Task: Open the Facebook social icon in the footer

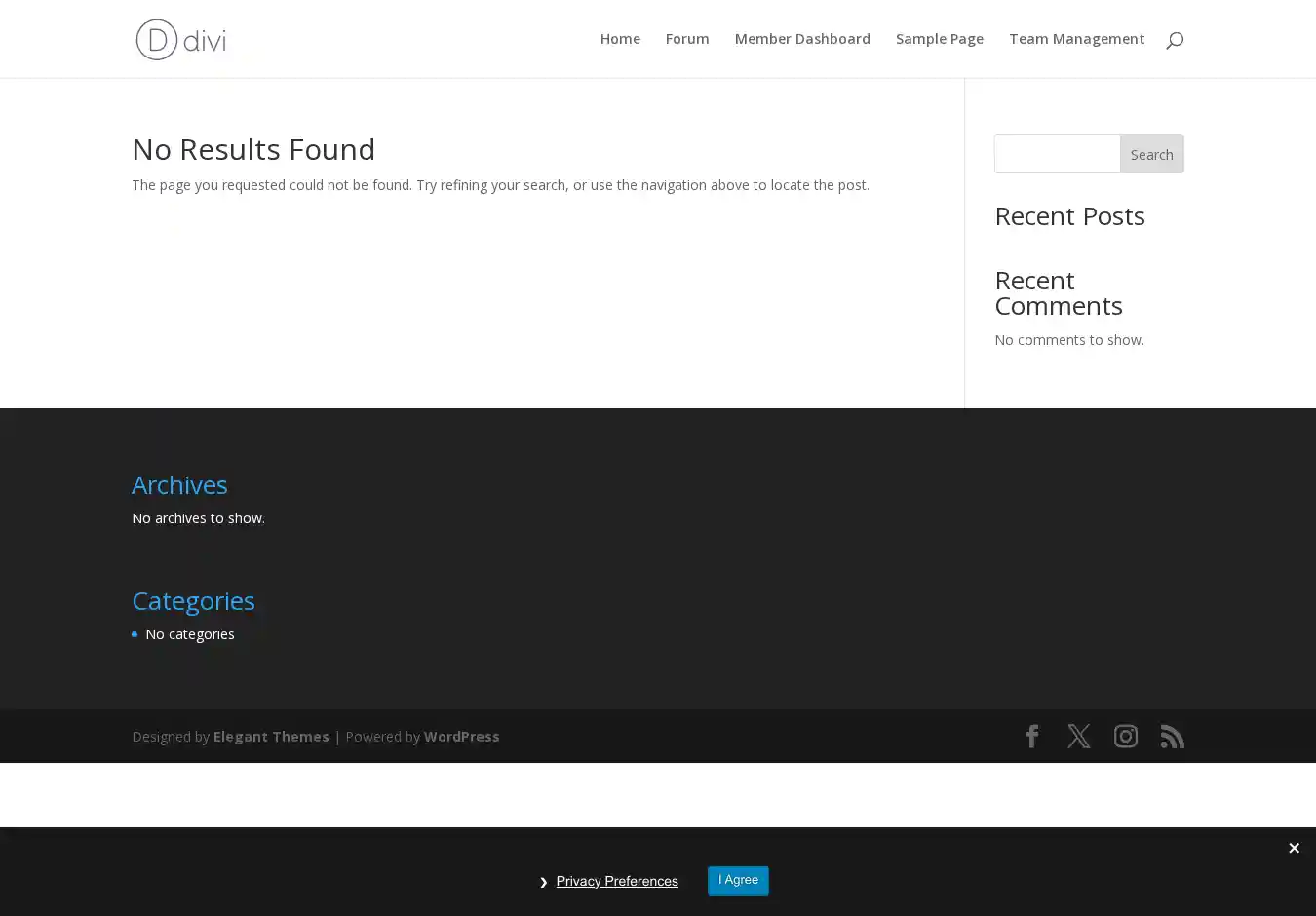Action: point(1031,737)
